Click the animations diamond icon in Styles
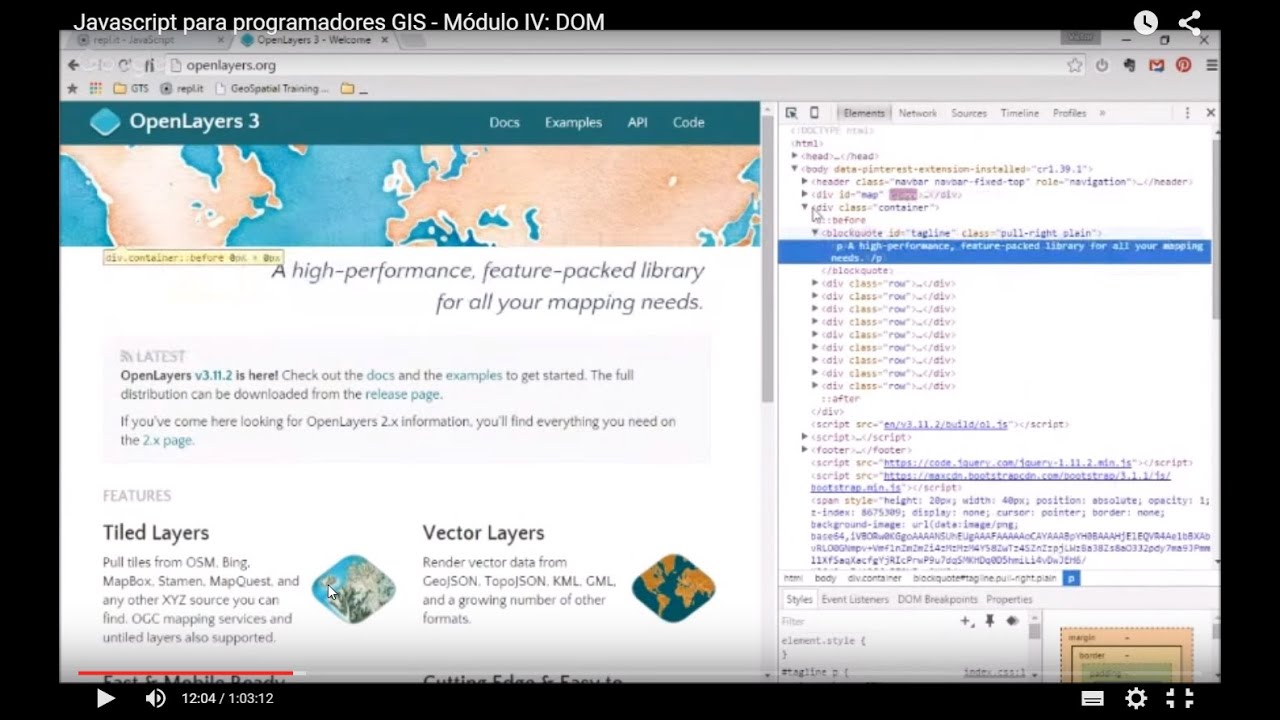The width and height of the screenshot is (1280, 720). 1011,621
